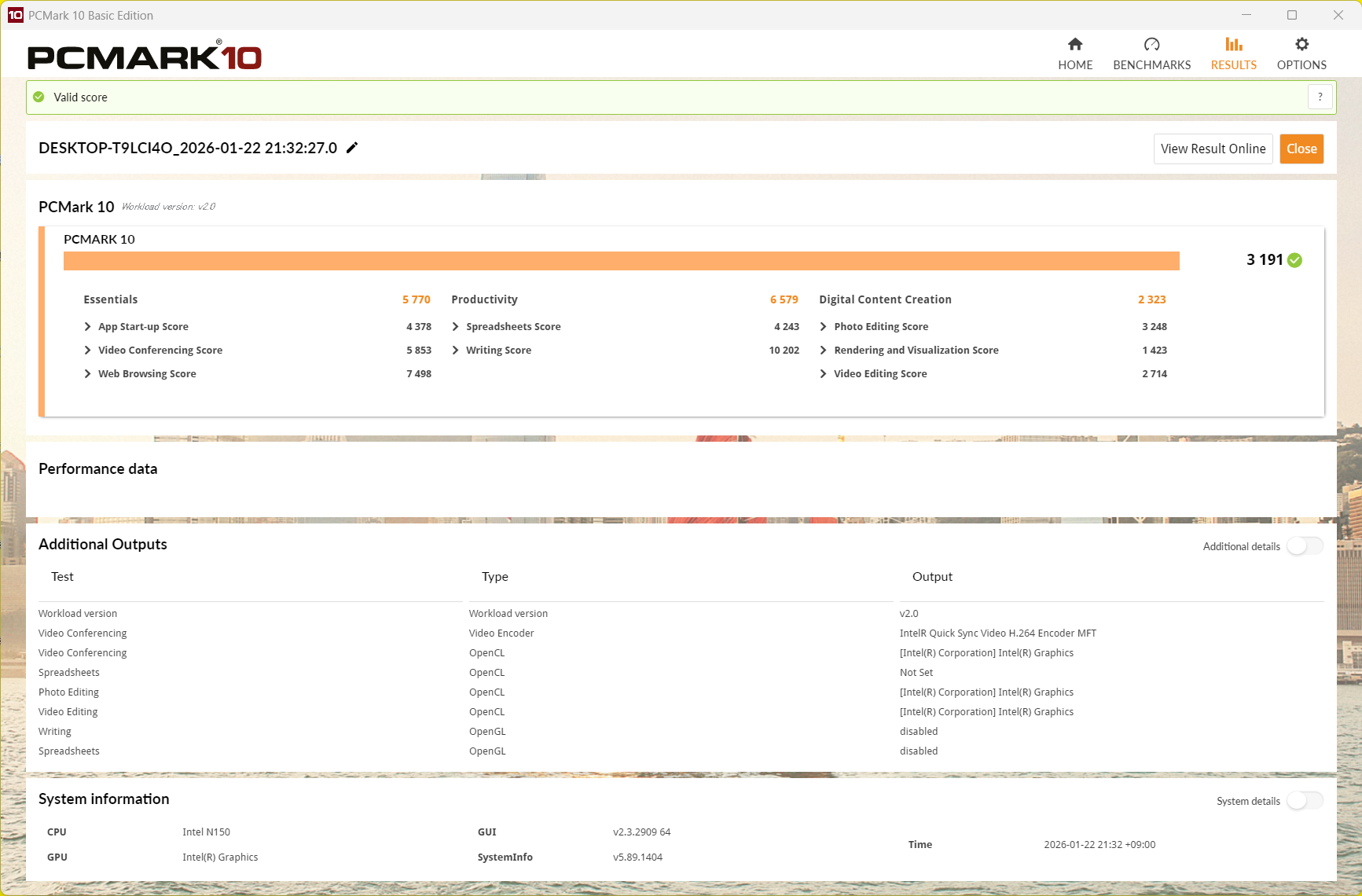The image size is (1362, 896).
Task: Click the Results bar chart icon
Action: tap(1234, 44)
